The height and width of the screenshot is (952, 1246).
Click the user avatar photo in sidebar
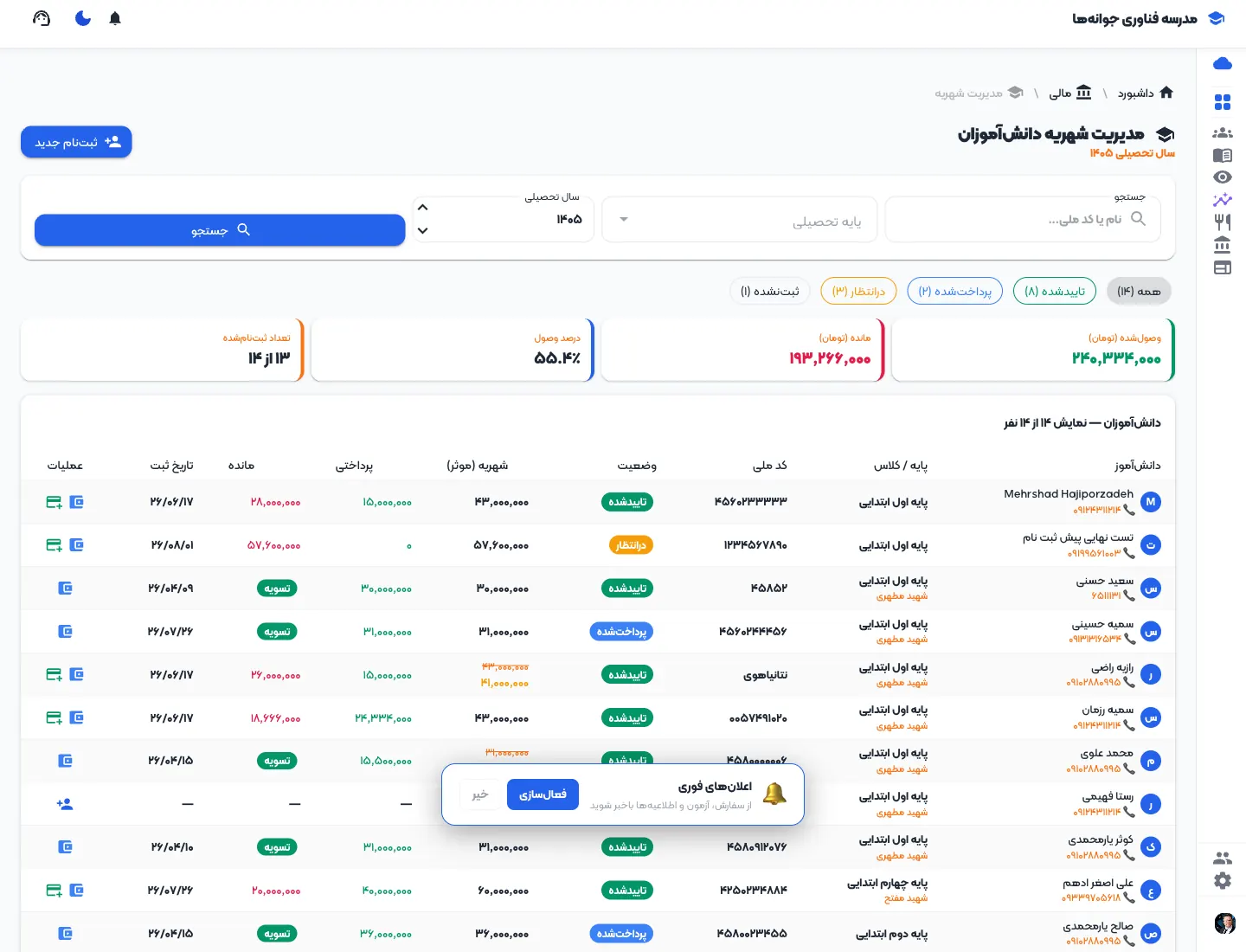coord(1224,923)
